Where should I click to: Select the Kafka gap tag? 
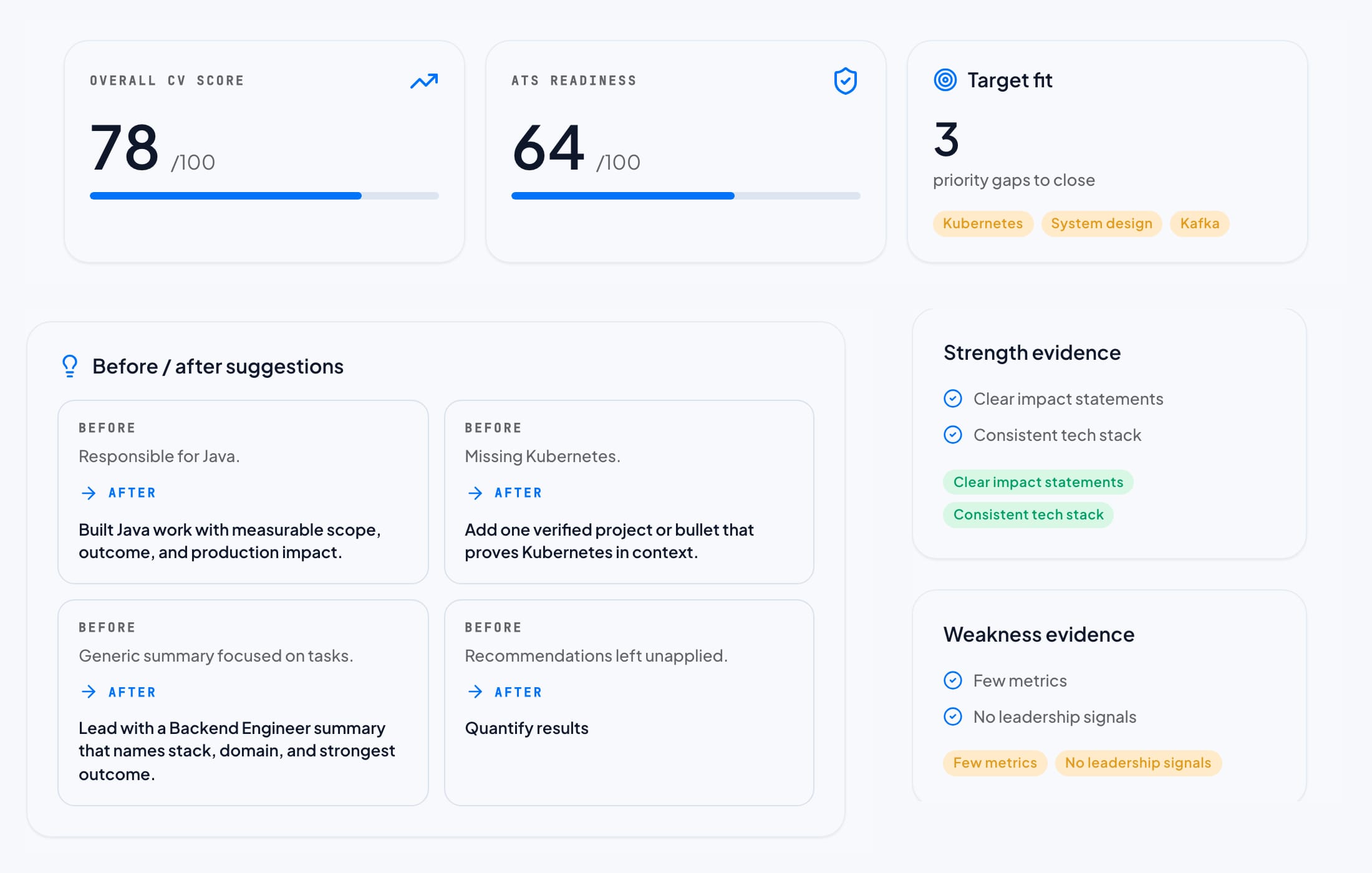coord(1200,223)
